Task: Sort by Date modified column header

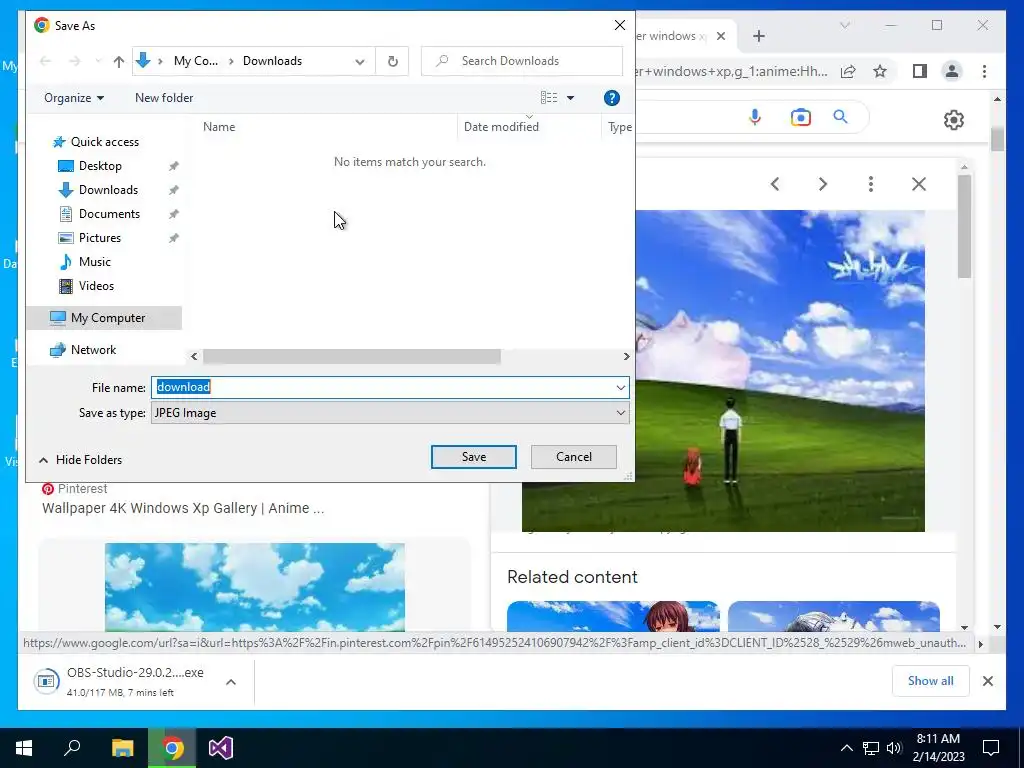Action: [501, 127]
